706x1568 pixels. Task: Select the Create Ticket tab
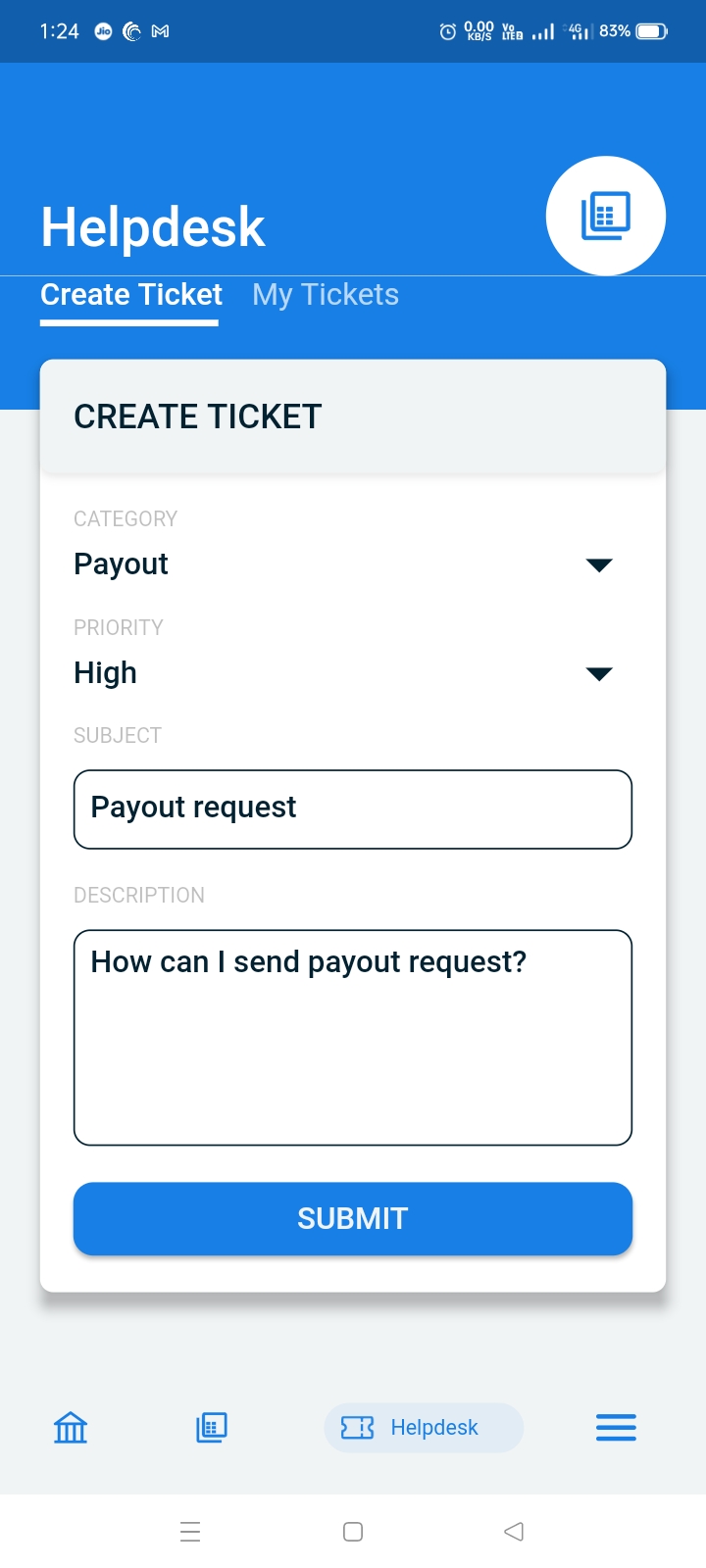pos(131,295)
